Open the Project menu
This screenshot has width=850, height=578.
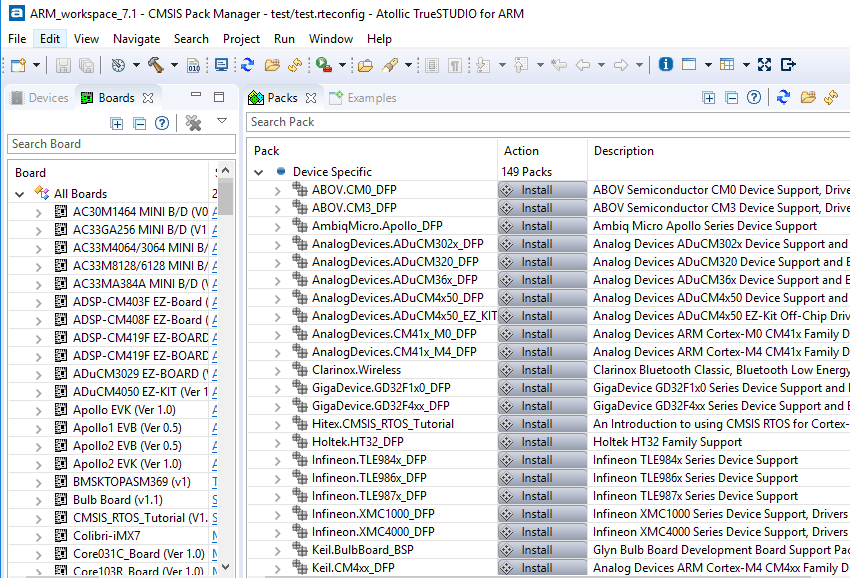click(x=241, y=39)
